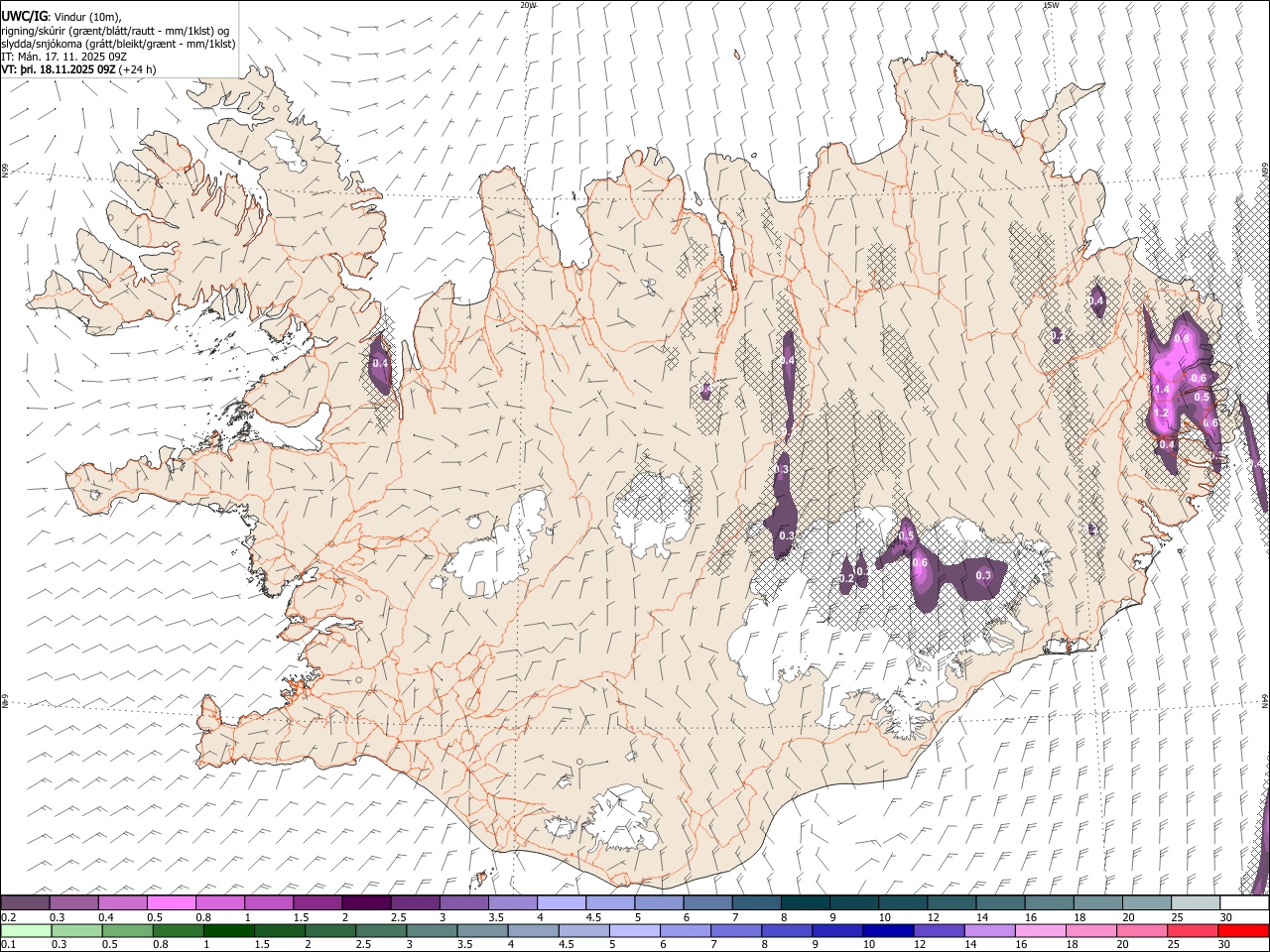1270x952 pixels.
Task: Select the darkest purple 2–2.5 swatch in upper legend
Action: tap(366, 903)
